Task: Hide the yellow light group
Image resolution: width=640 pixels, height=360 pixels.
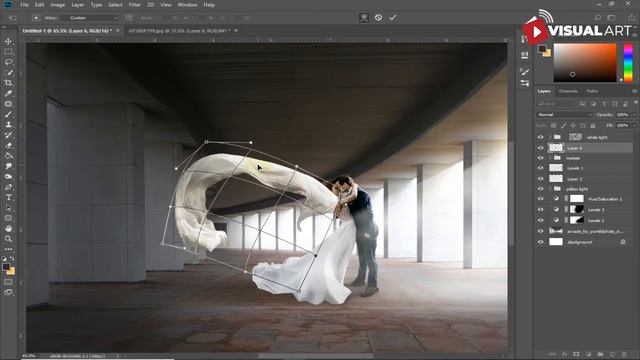Action: [540, 189]
